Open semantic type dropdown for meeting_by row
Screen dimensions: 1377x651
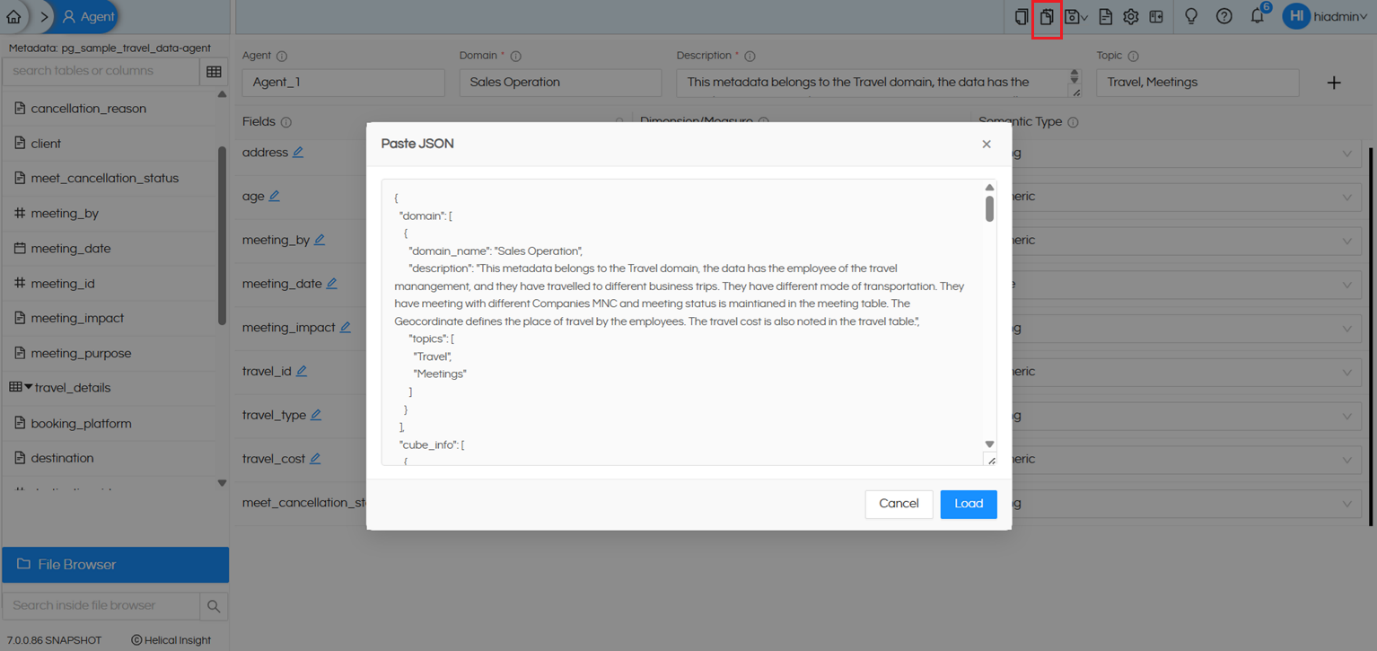pyautogui.click(x=1346, y=241)
